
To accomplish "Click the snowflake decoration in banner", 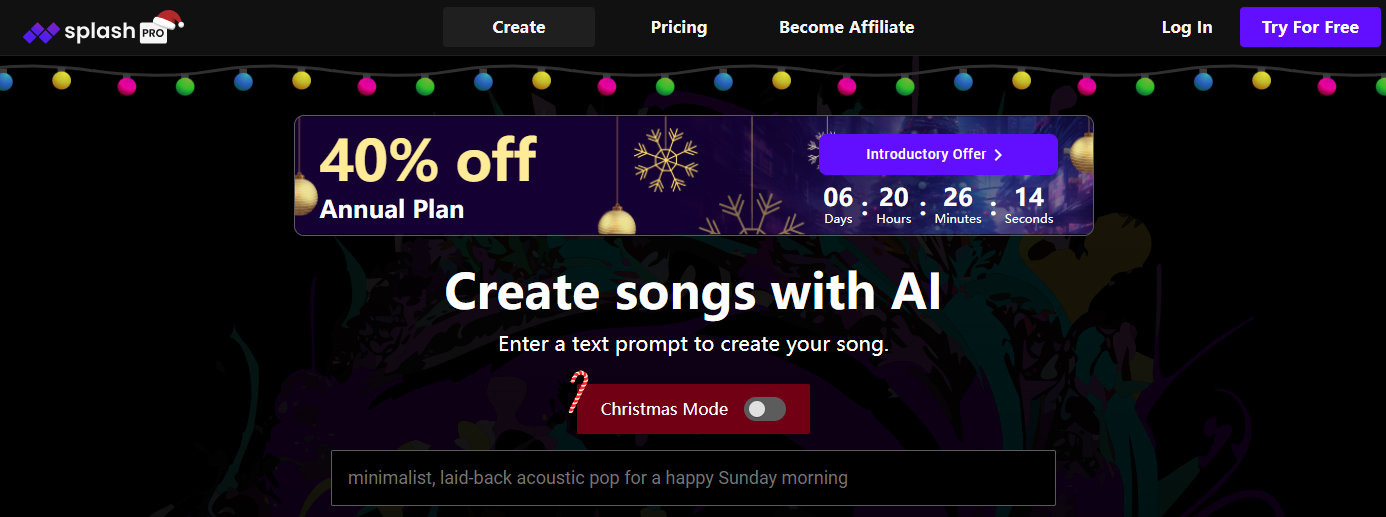I will coord(665,159).
